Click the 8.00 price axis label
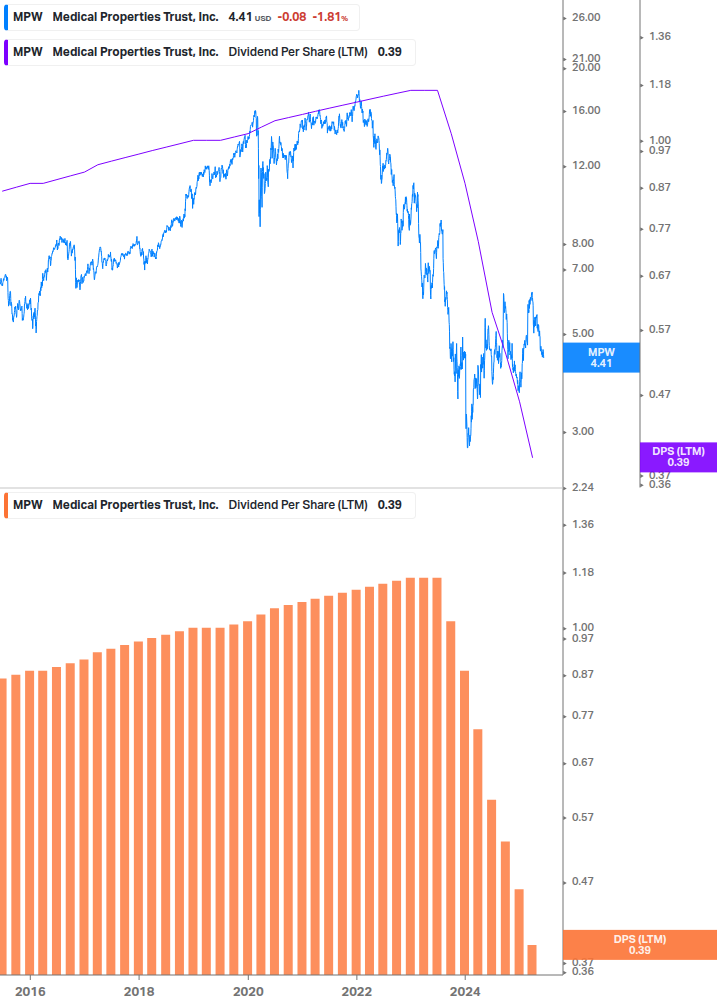The width and height of the screenshot is (717, 1005). (x=583, y=244)
